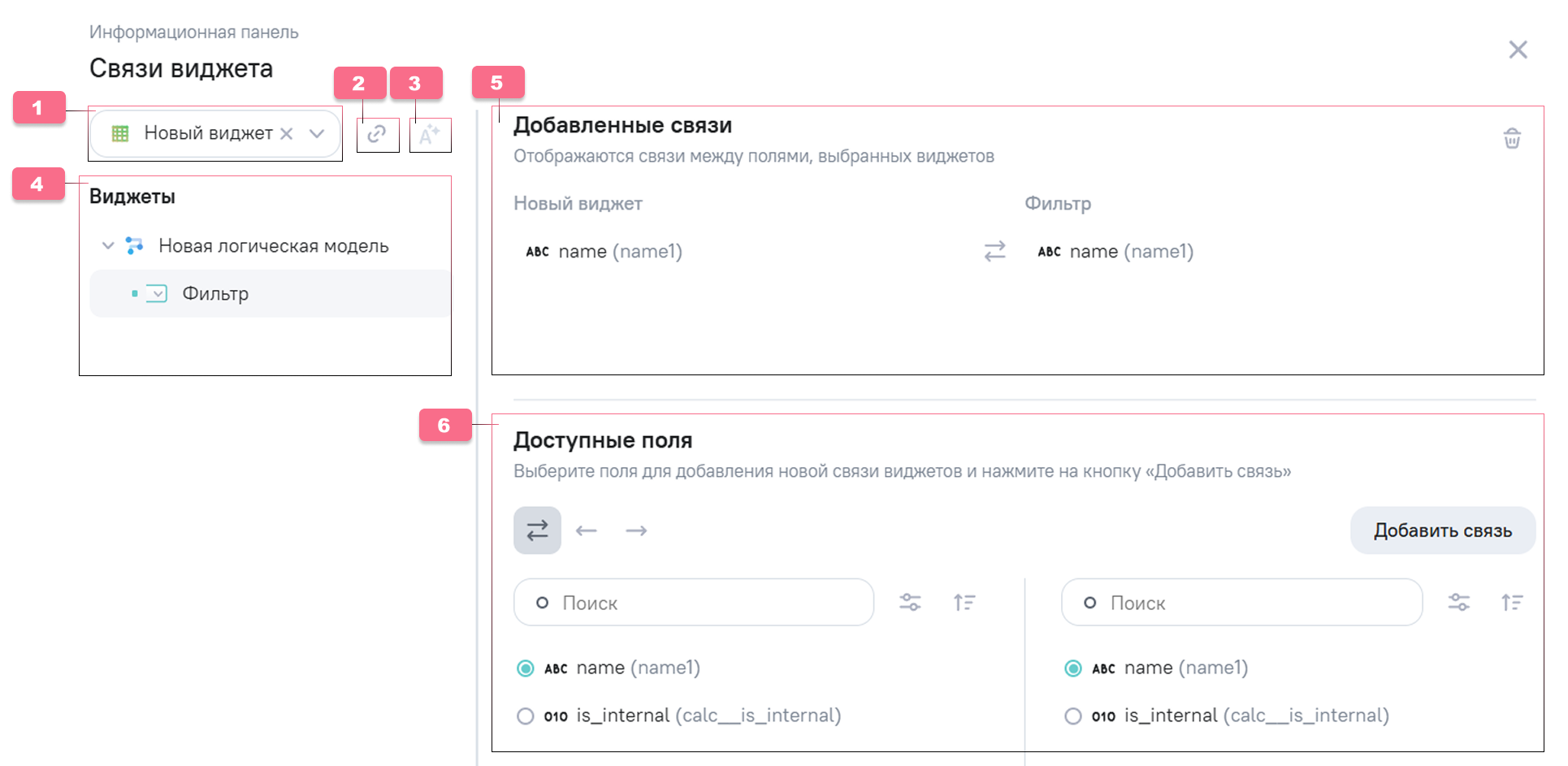Choose bidirectional link direction button

pos(537,530)
